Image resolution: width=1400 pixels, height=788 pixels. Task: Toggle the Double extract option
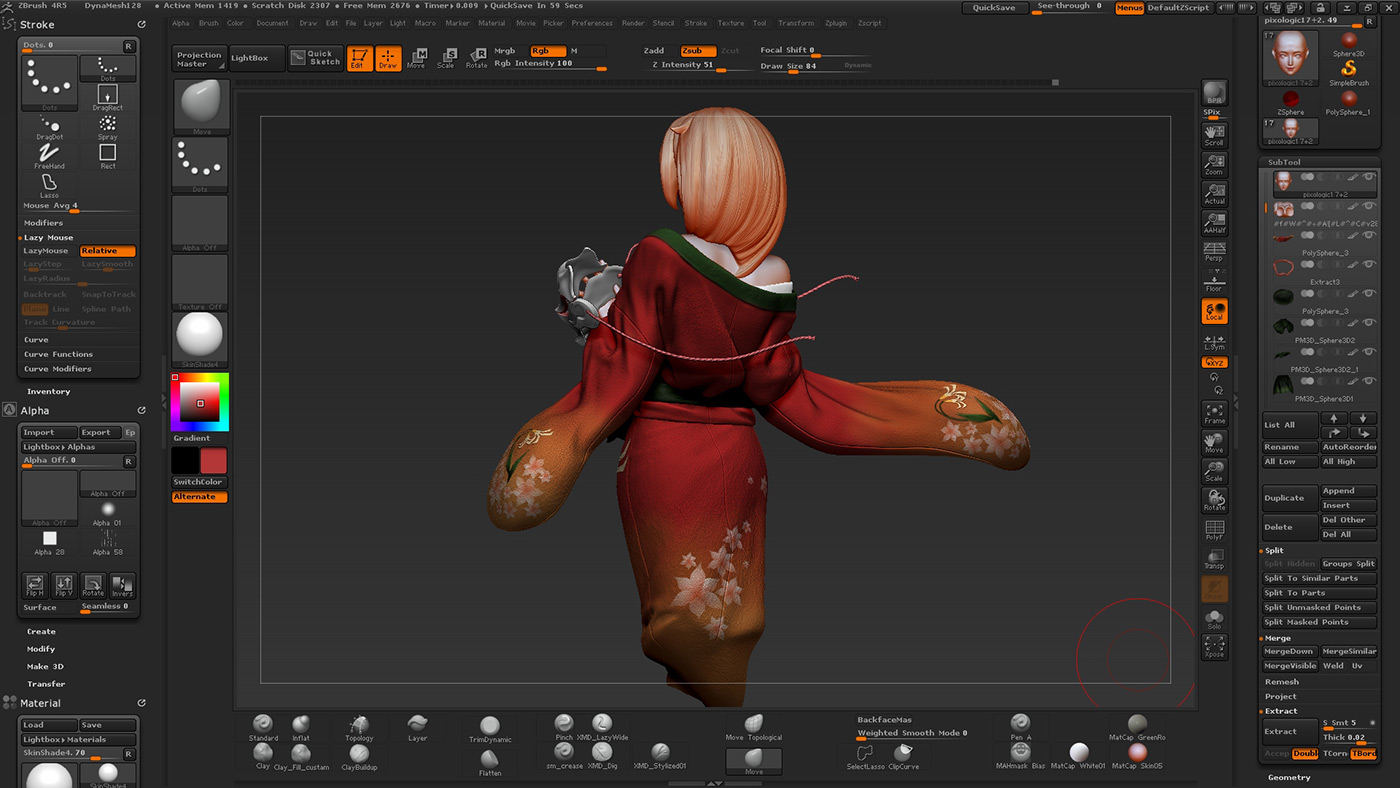(x=1305, y=754)
